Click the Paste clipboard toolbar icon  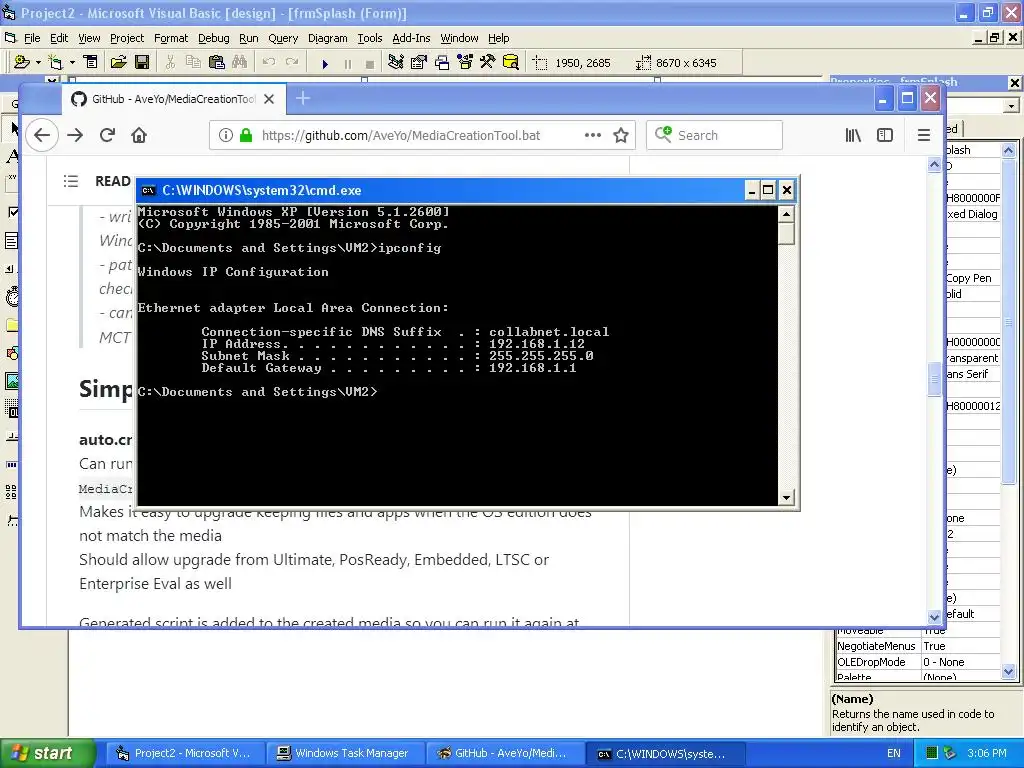tap(217, 63)
